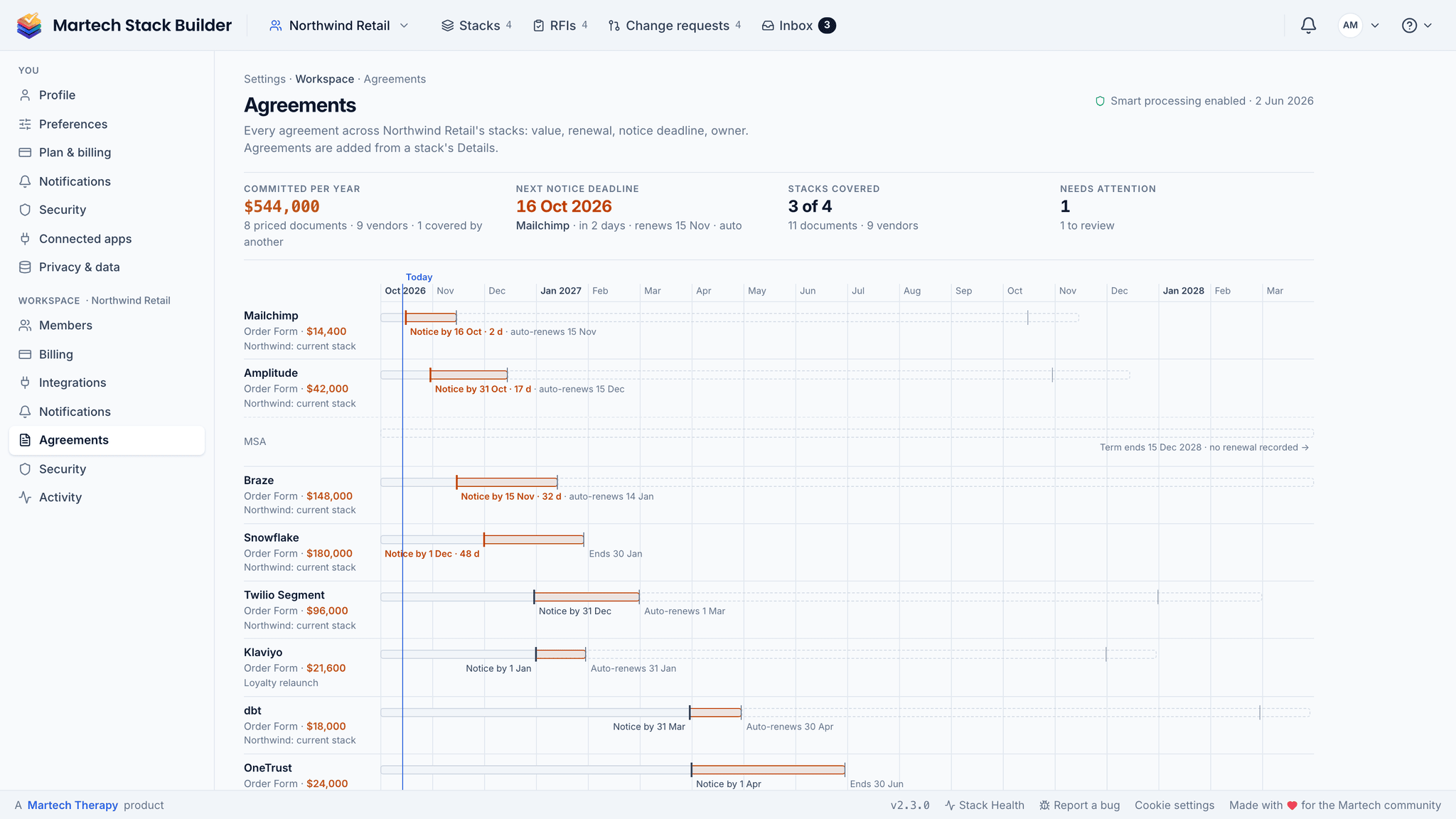Open Stack Health from the footer

pyautogui.click(x=985, y=805)
